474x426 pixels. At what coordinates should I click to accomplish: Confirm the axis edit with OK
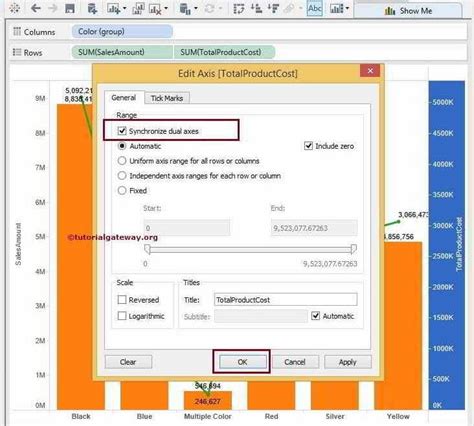coord(242,362)
